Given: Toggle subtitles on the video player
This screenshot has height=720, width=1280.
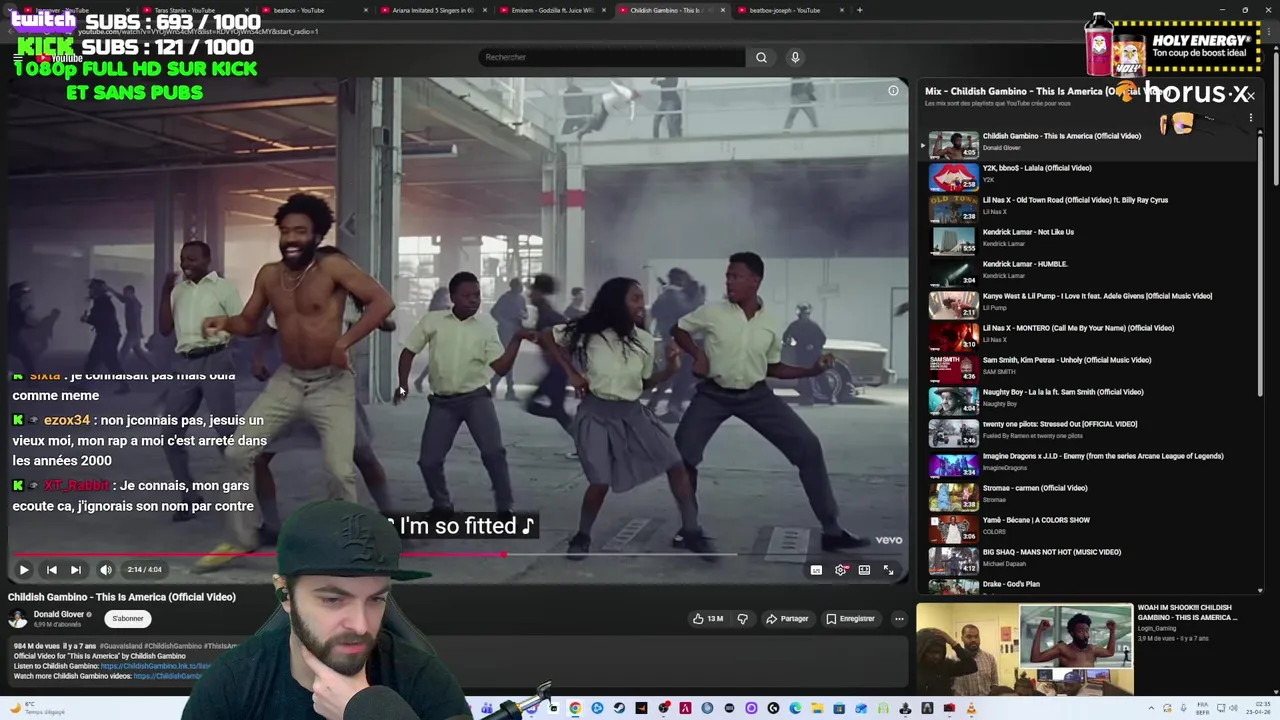Looking at the screenshot, I should [x=816, y=570].
